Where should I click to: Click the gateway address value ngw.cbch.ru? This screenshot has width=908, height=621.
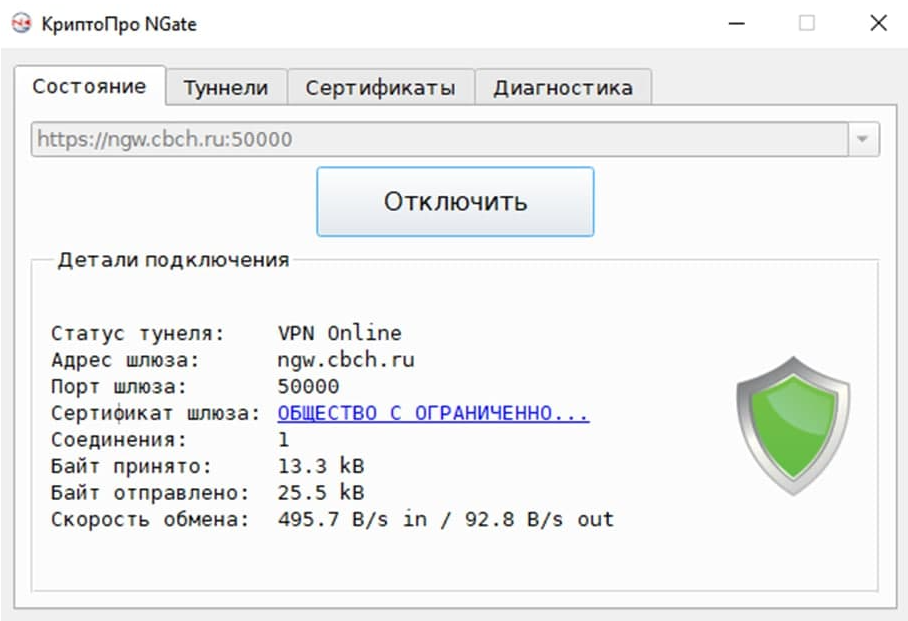345,360
